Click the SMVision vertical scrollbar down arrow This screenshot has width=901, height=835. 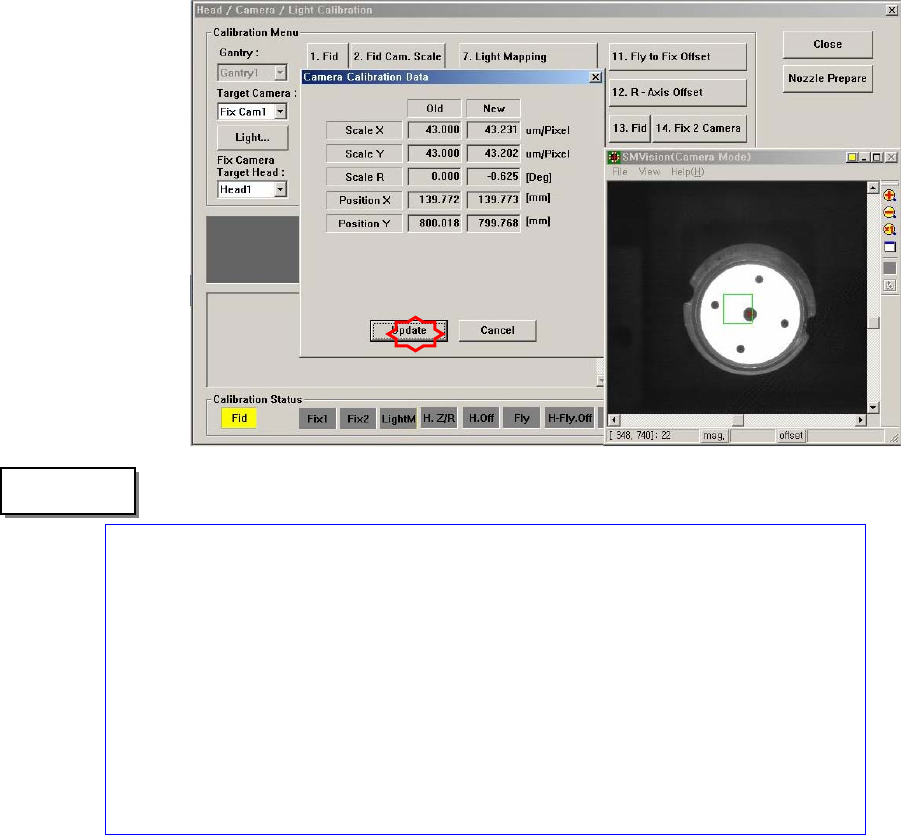tap(873, 407)
